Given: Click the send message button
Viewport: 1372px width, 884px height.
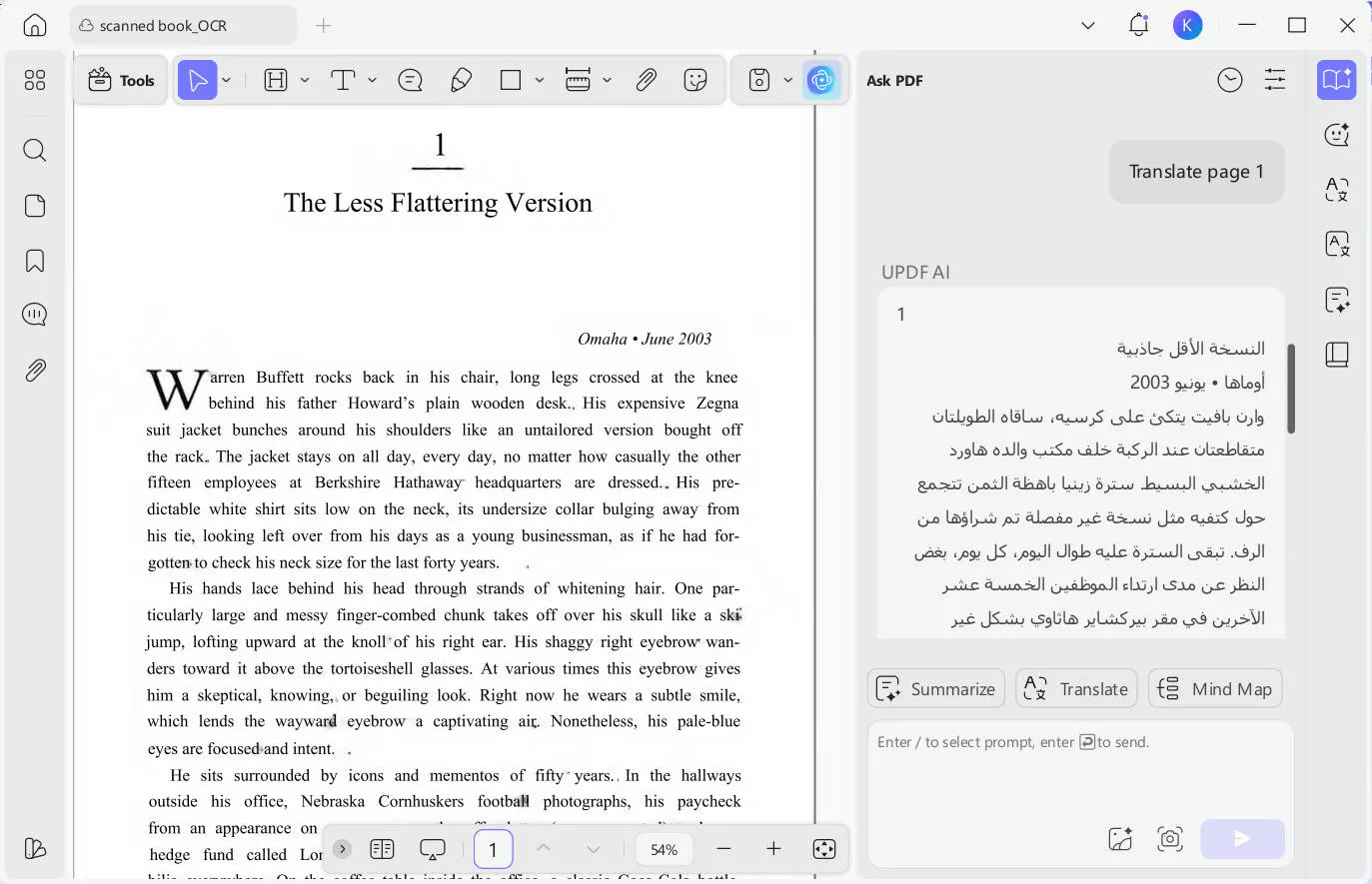Looking at the screenshot, I should [1242, 839].
